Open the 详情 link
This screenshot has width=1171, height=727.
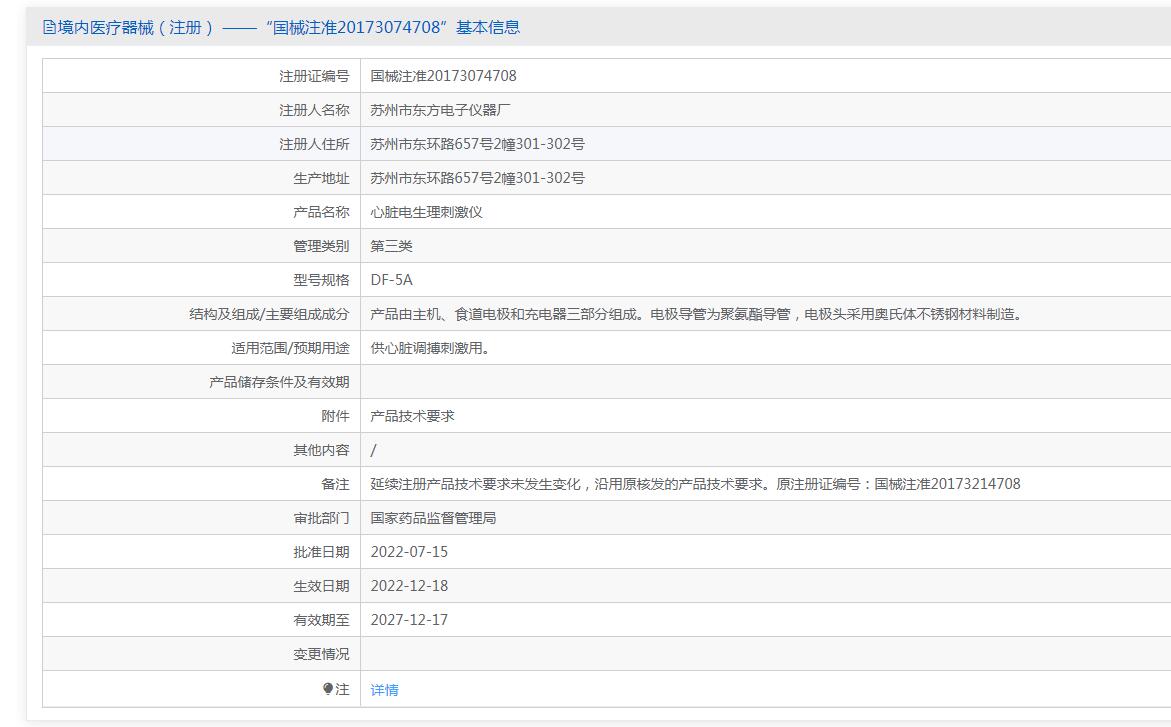point(384,690)
